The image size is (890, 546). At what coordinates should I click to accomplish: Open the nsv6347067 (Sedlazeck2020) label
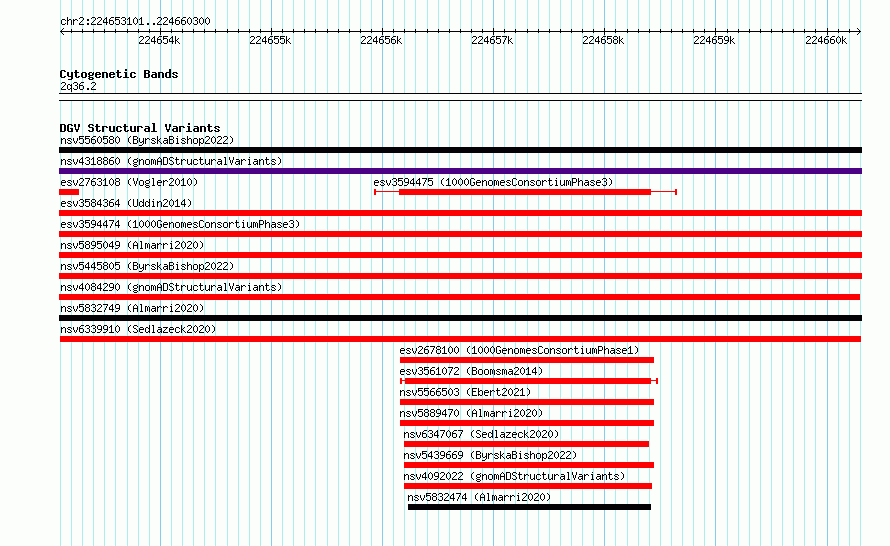coord(481,434)
